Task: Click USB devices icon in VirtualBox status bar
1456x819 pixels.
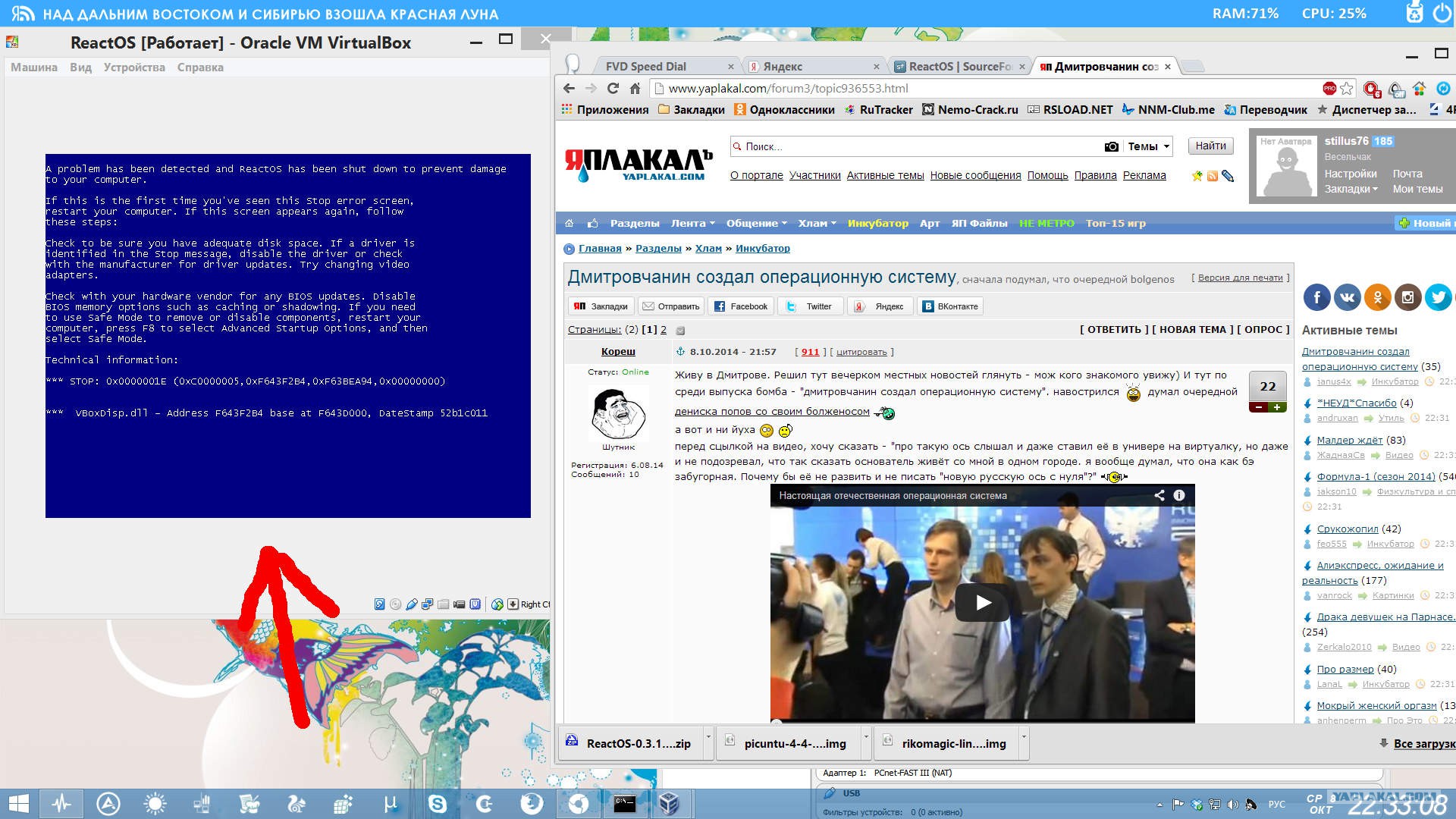Action: (x=411, y=604)
